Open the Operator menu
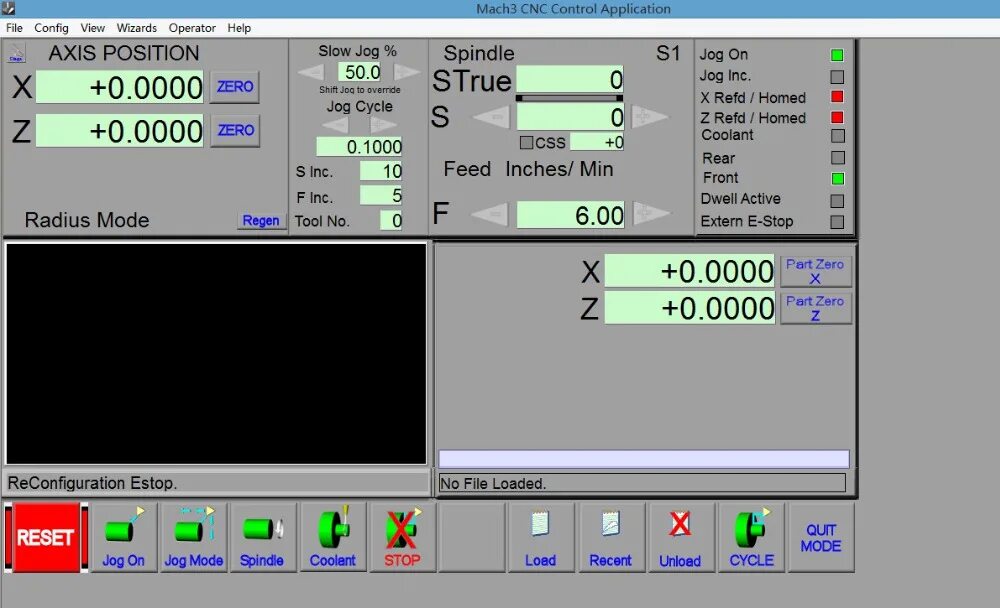Viewport: 1000px width, 608px height. [x=192, y=28]
